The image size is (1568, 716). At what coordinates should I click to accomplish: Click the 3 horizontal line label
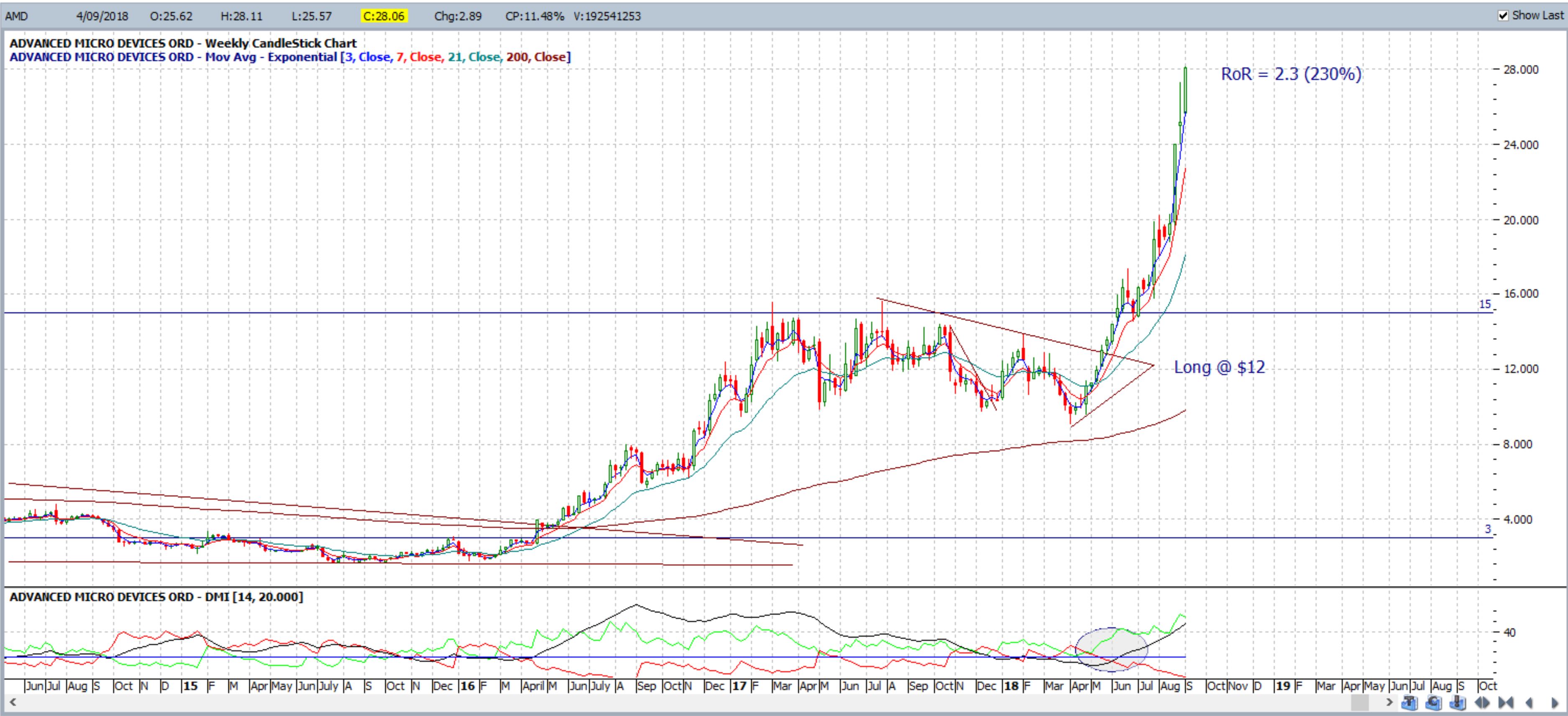(1488, 529)
